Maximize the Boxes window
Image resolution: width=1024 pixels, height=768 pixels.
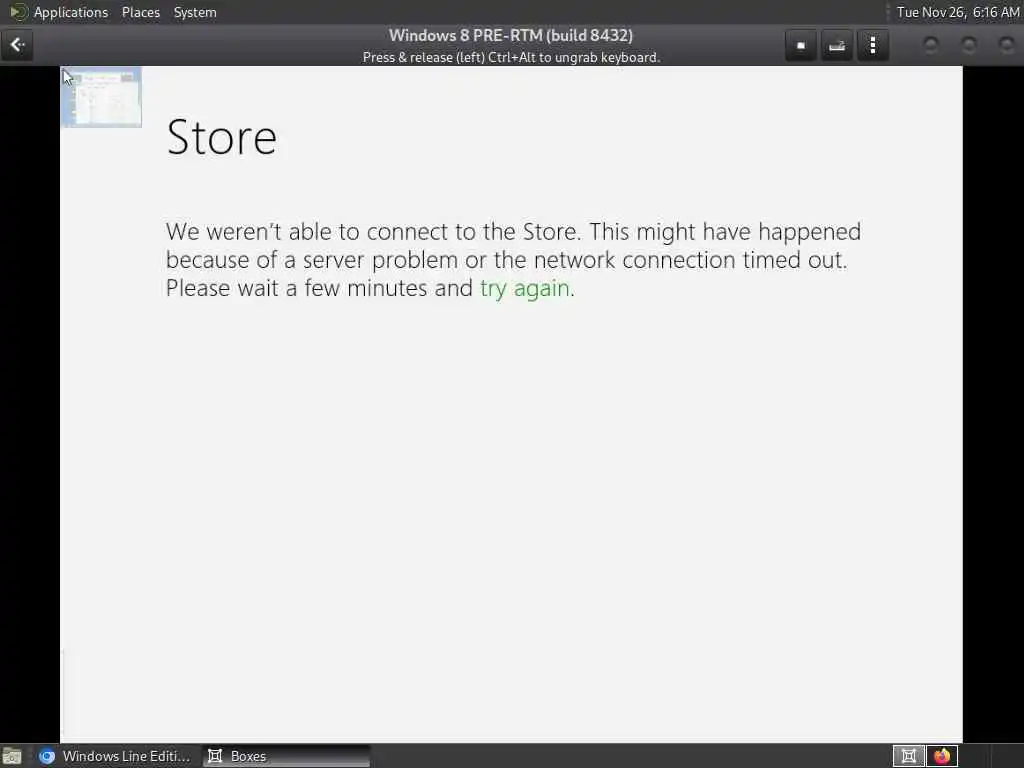pyautogui.click(x=969, y=45)
